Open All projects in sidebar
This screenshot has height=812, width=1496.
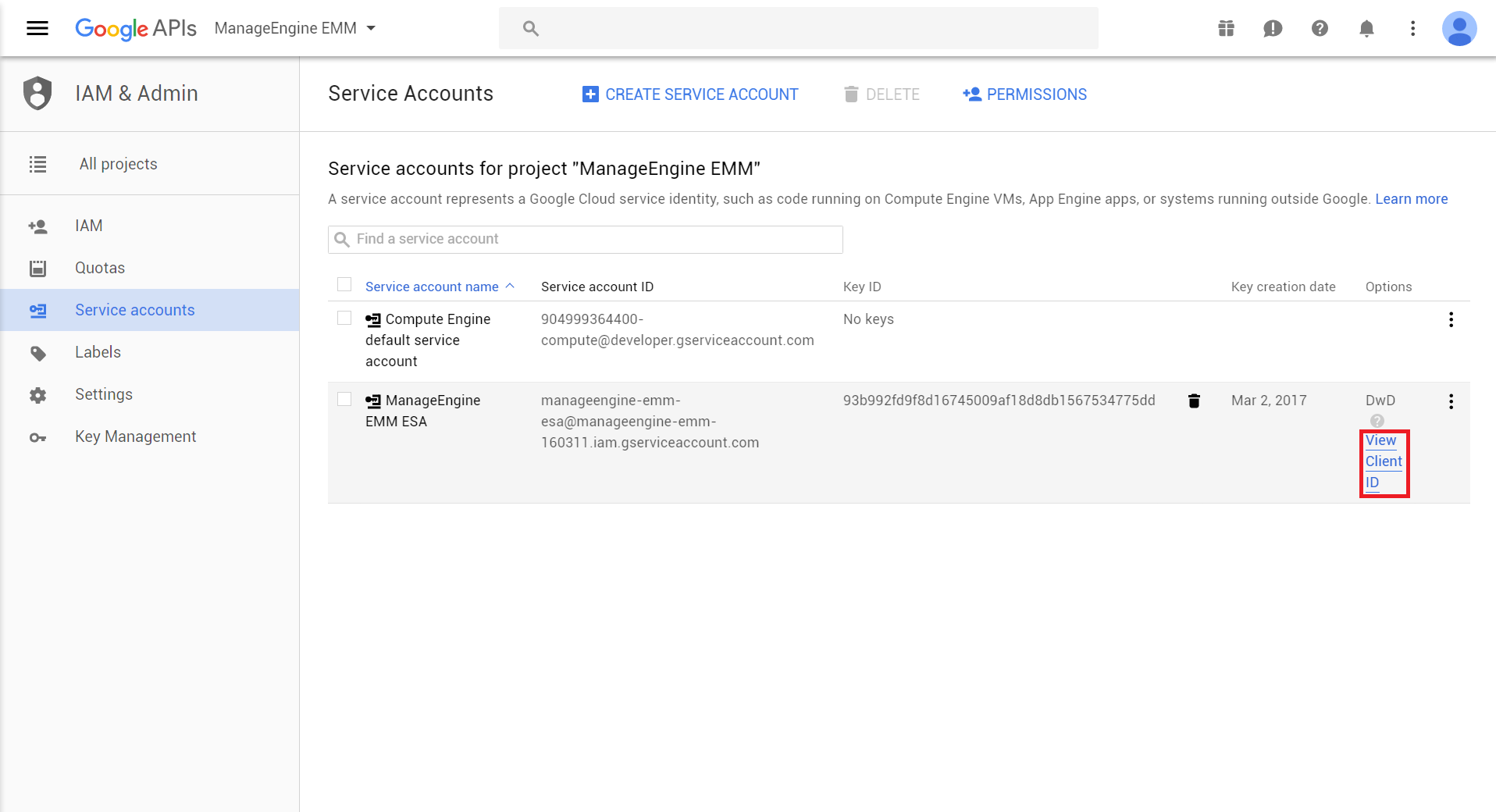[119, 164]
